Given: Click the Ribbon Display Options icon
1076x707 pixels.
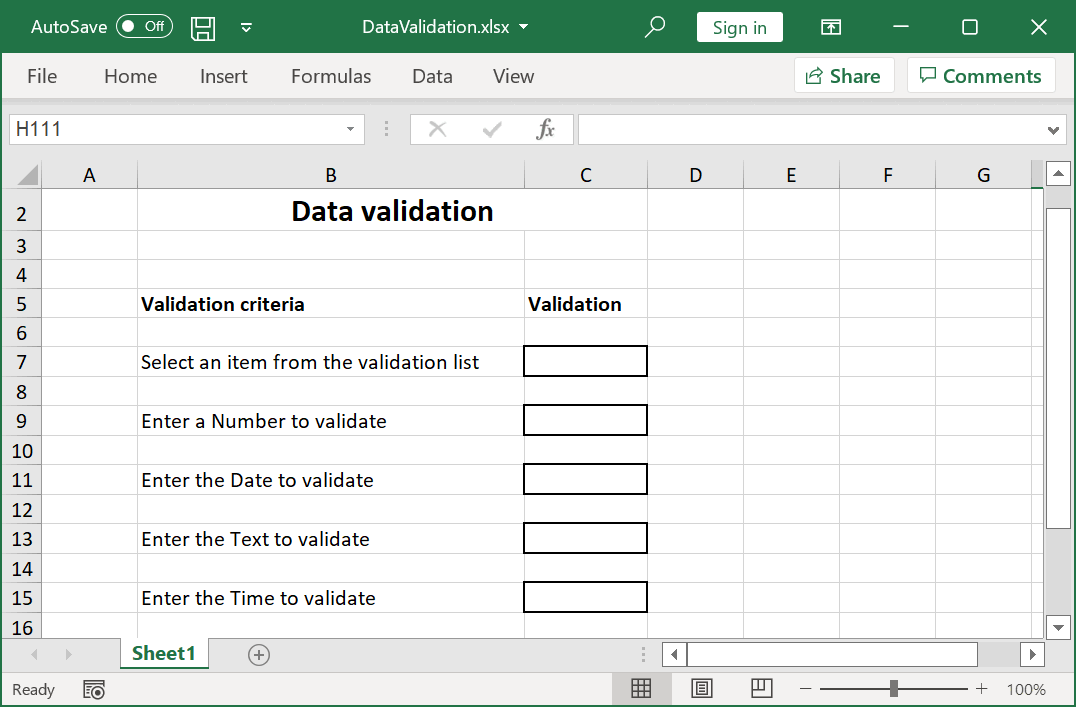Looking at the screenshot, I should pyautogui.click(x=831, y=28).
